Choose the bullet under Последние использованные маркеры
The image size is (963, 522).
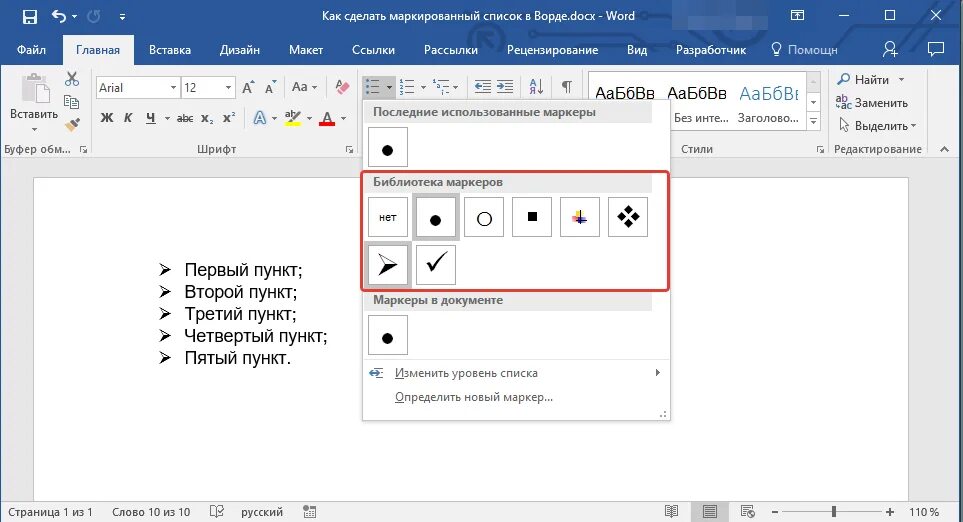tap(388, 147)
